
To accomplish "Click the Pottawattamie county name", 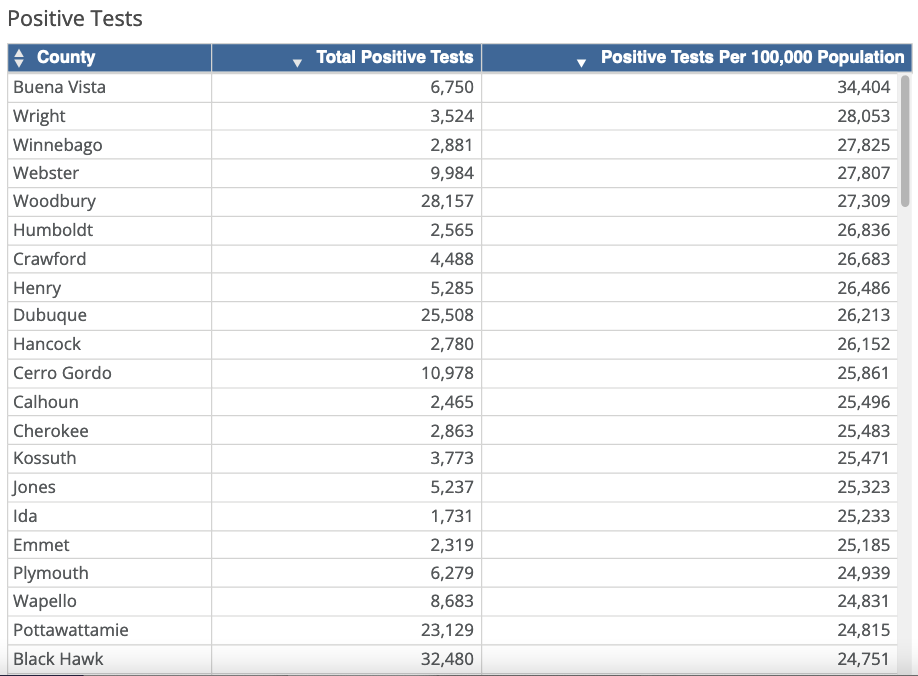I will pyautogui.click(x=71, y=630).
